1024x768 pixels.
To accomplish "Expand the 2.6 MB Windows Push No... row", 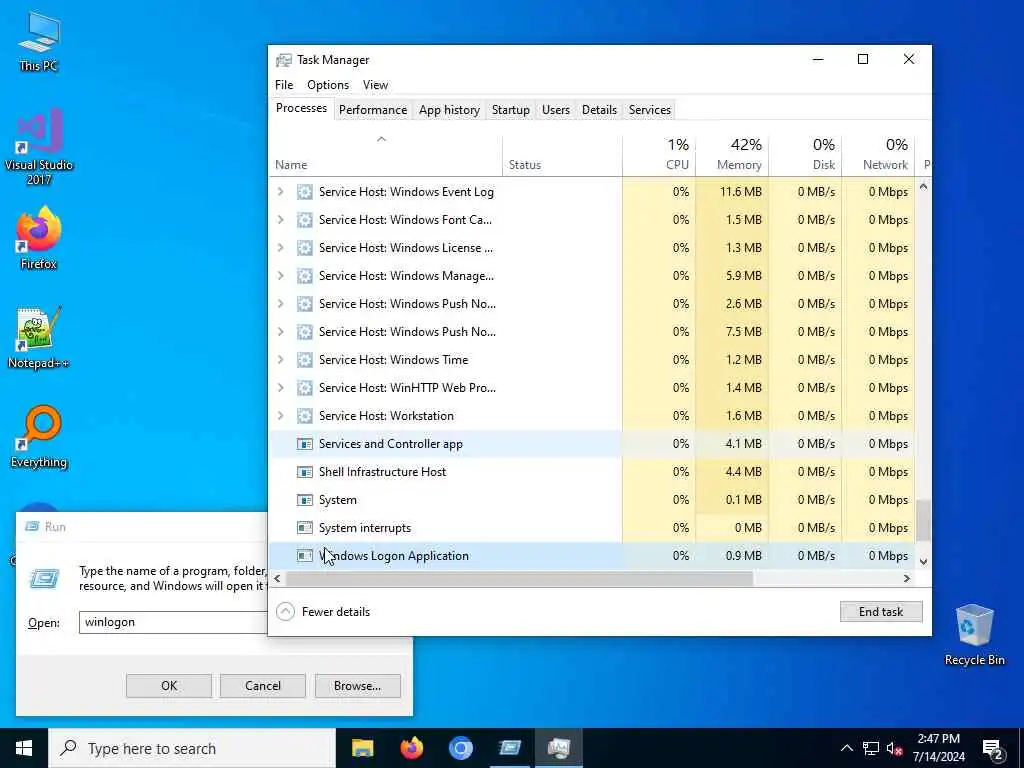I will tap(281, 304).
